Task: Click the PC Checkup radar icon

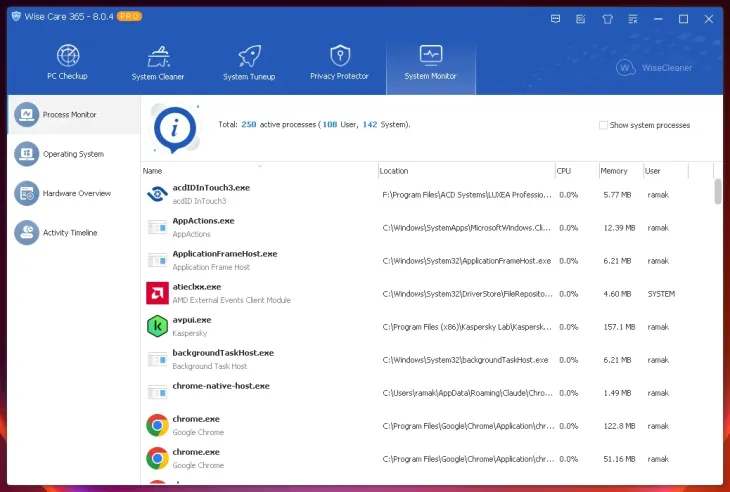Action: pos(68,55)
